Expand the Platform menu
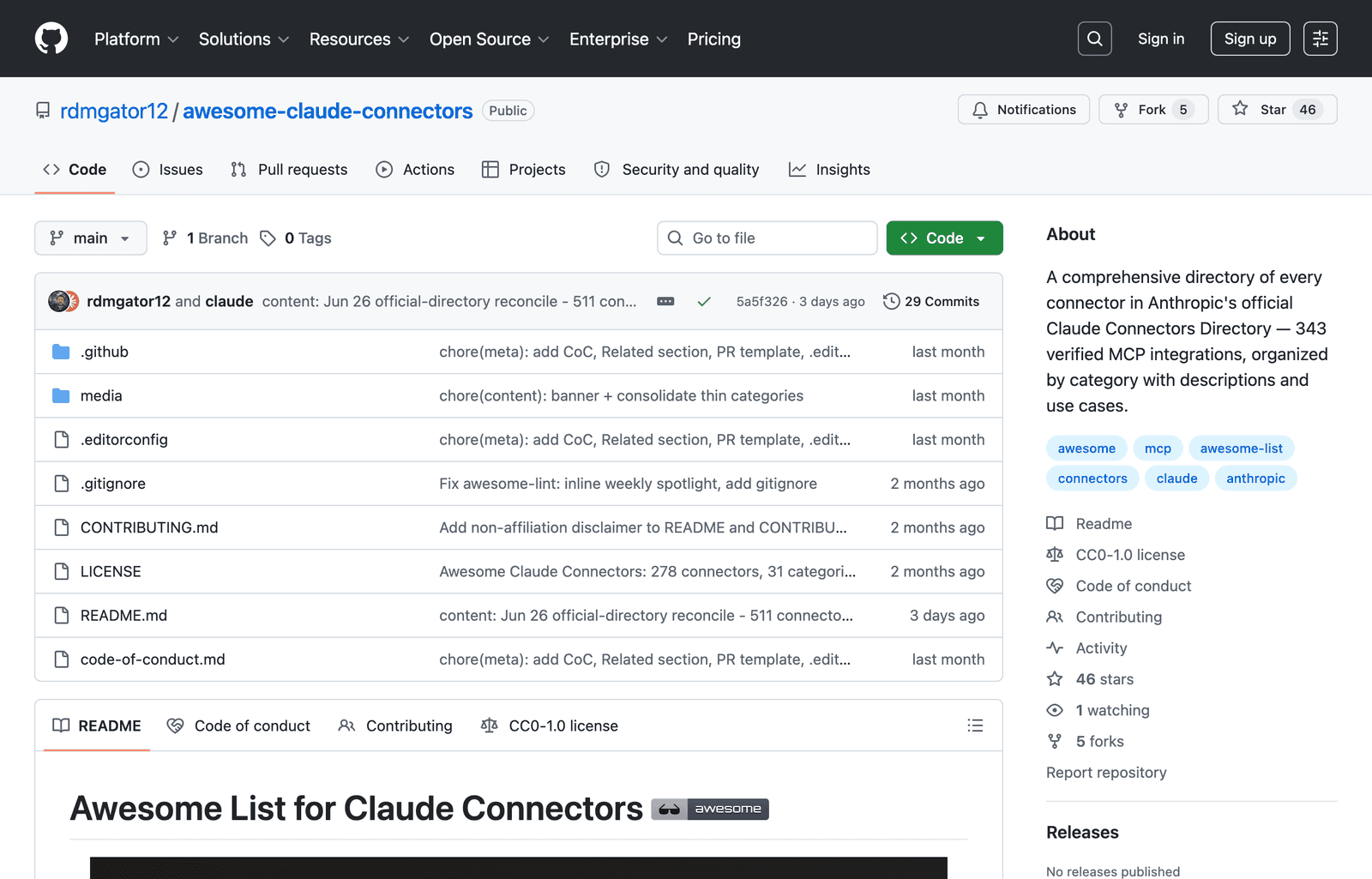The width and height of the screenshot is (1372, 879). (x=136, y=39)
